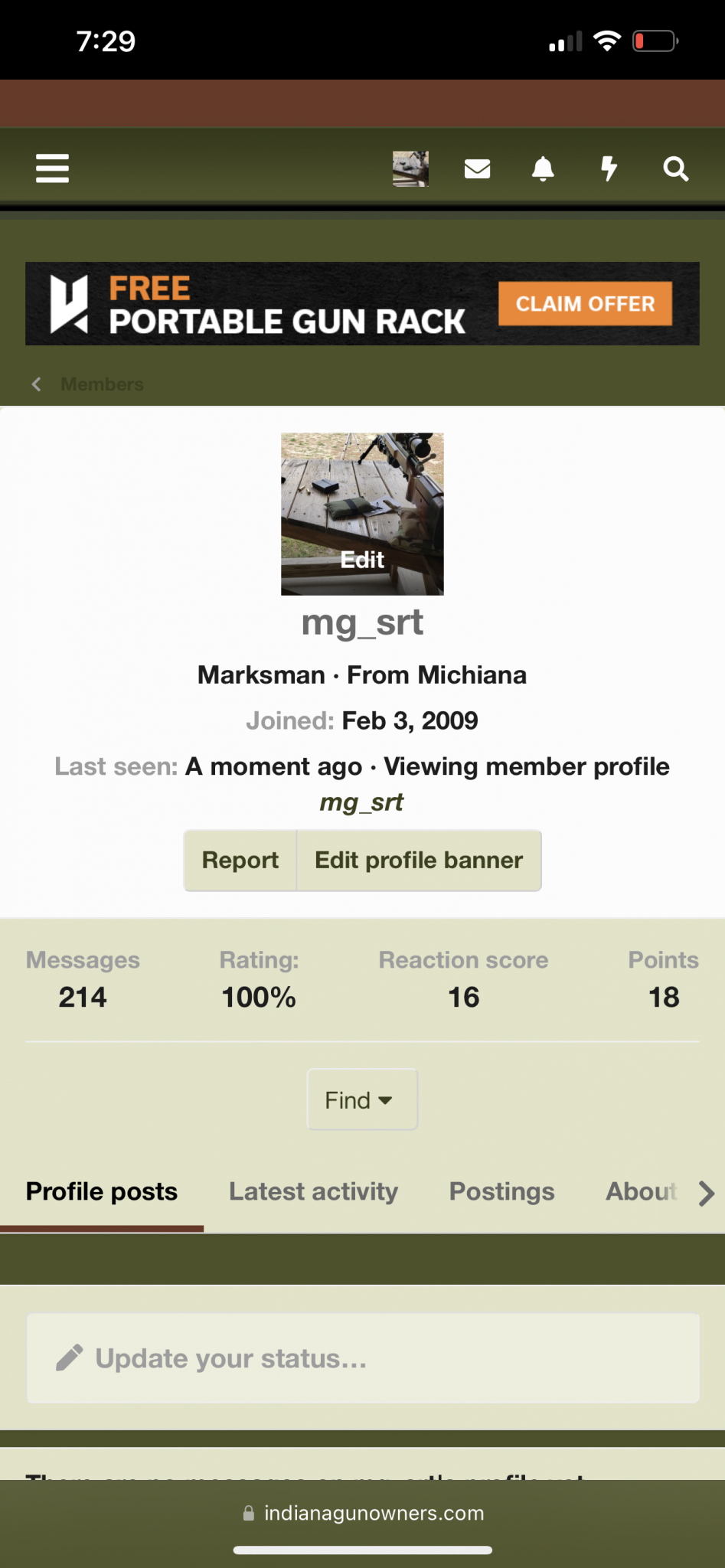Viewport: 725px width, 1568px height.
Task: Open the hamburger navigation menu
Action: coord(52,168)
